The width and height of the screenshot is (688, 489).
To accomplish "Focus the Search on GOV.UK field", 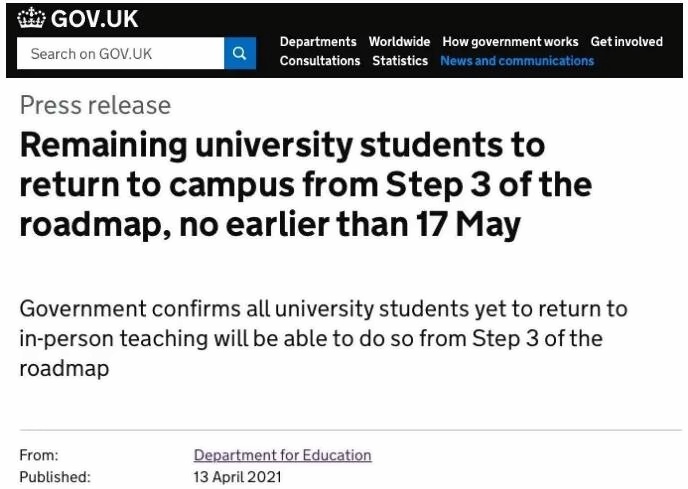I will pos(120,54).
